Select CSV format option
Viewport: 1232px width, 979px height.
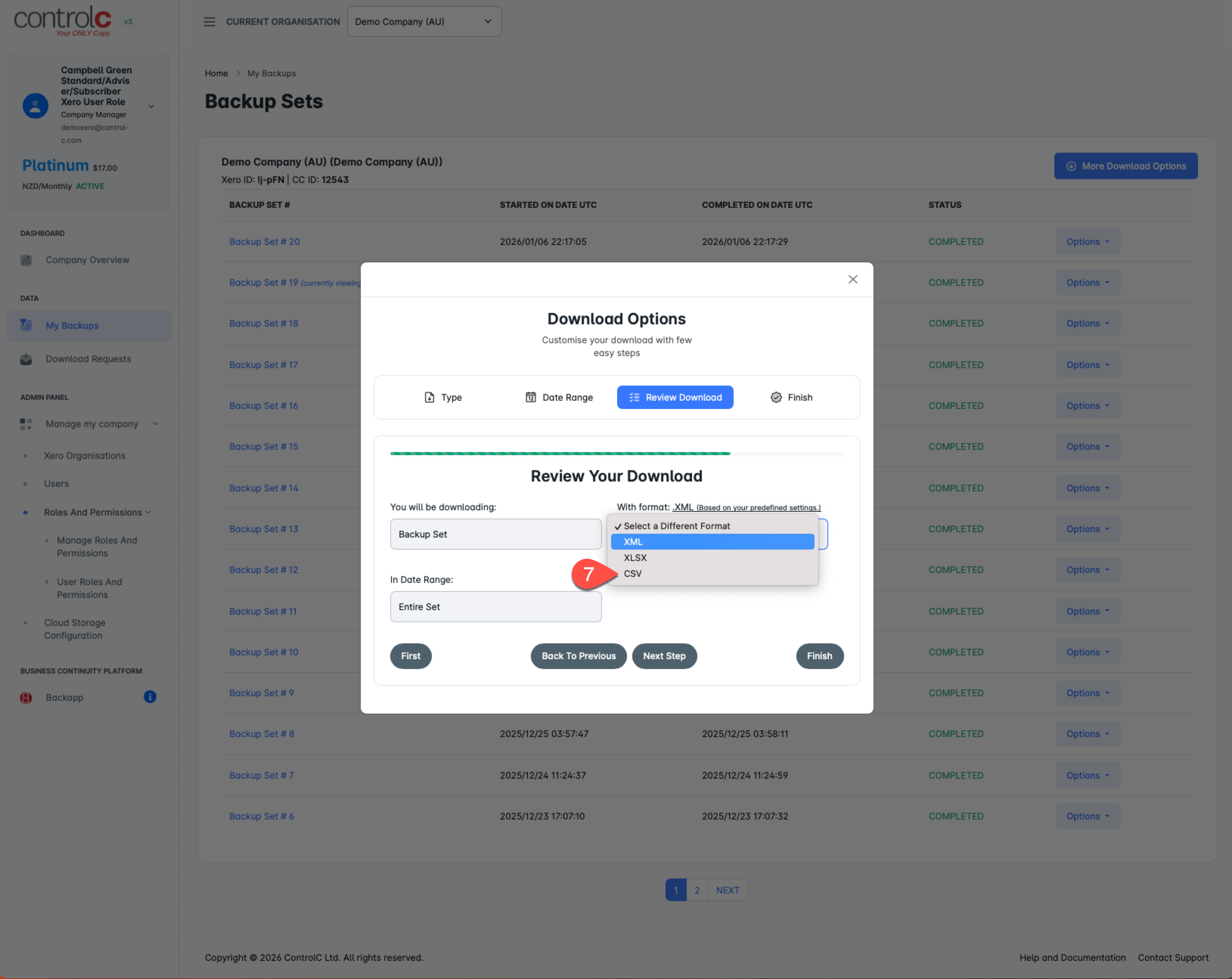click(633, 573)
